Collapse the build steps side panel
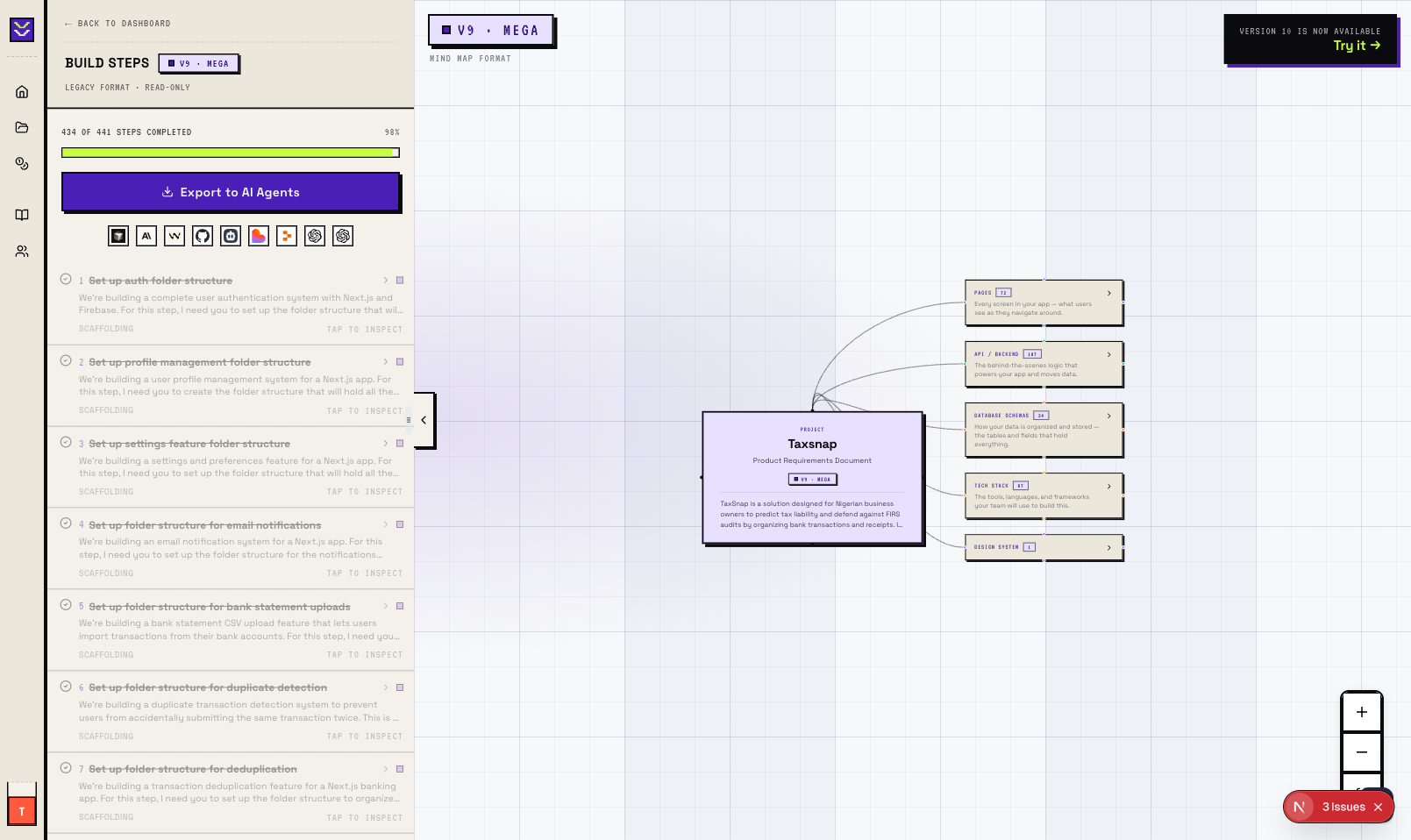1411x840 pixels. (424, 420)
